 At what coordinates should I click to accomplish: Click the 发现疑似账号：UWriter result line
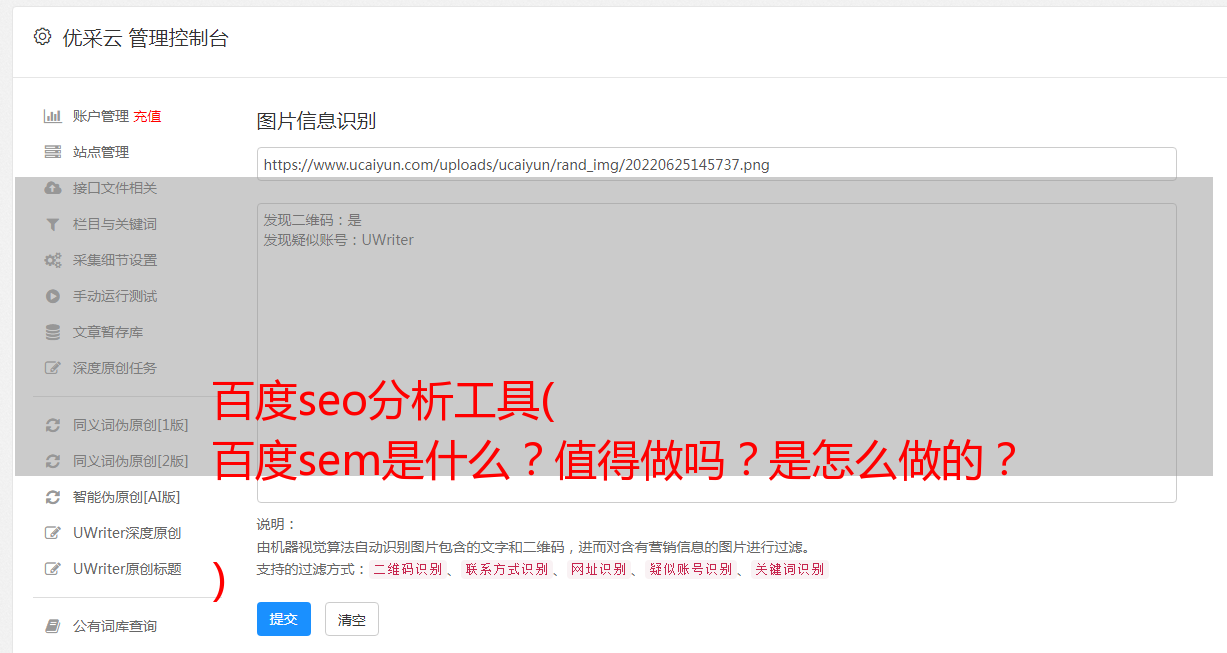point(339,240)
